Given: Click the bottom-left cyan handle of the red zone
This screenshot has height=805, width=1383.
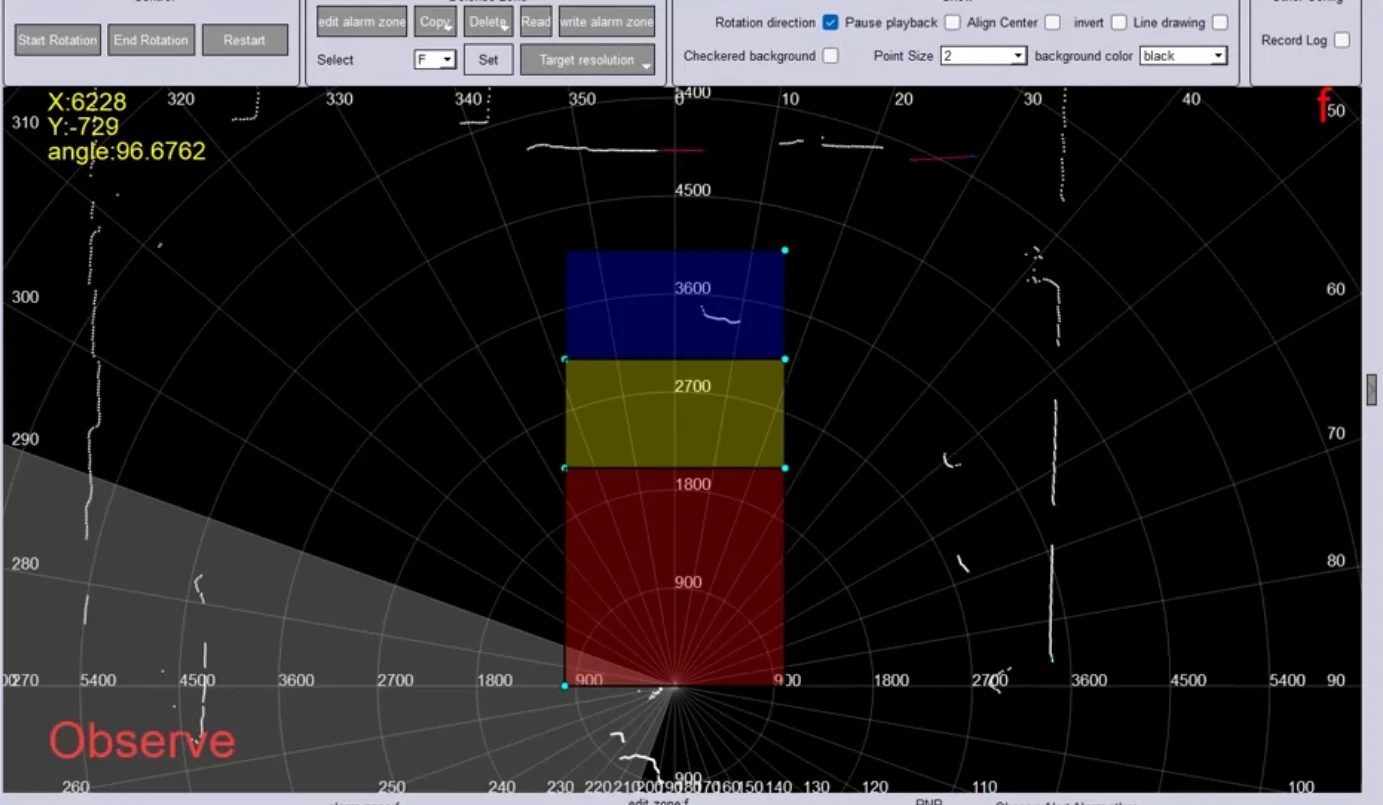Looking at the screenshot, I should (565, 686).
